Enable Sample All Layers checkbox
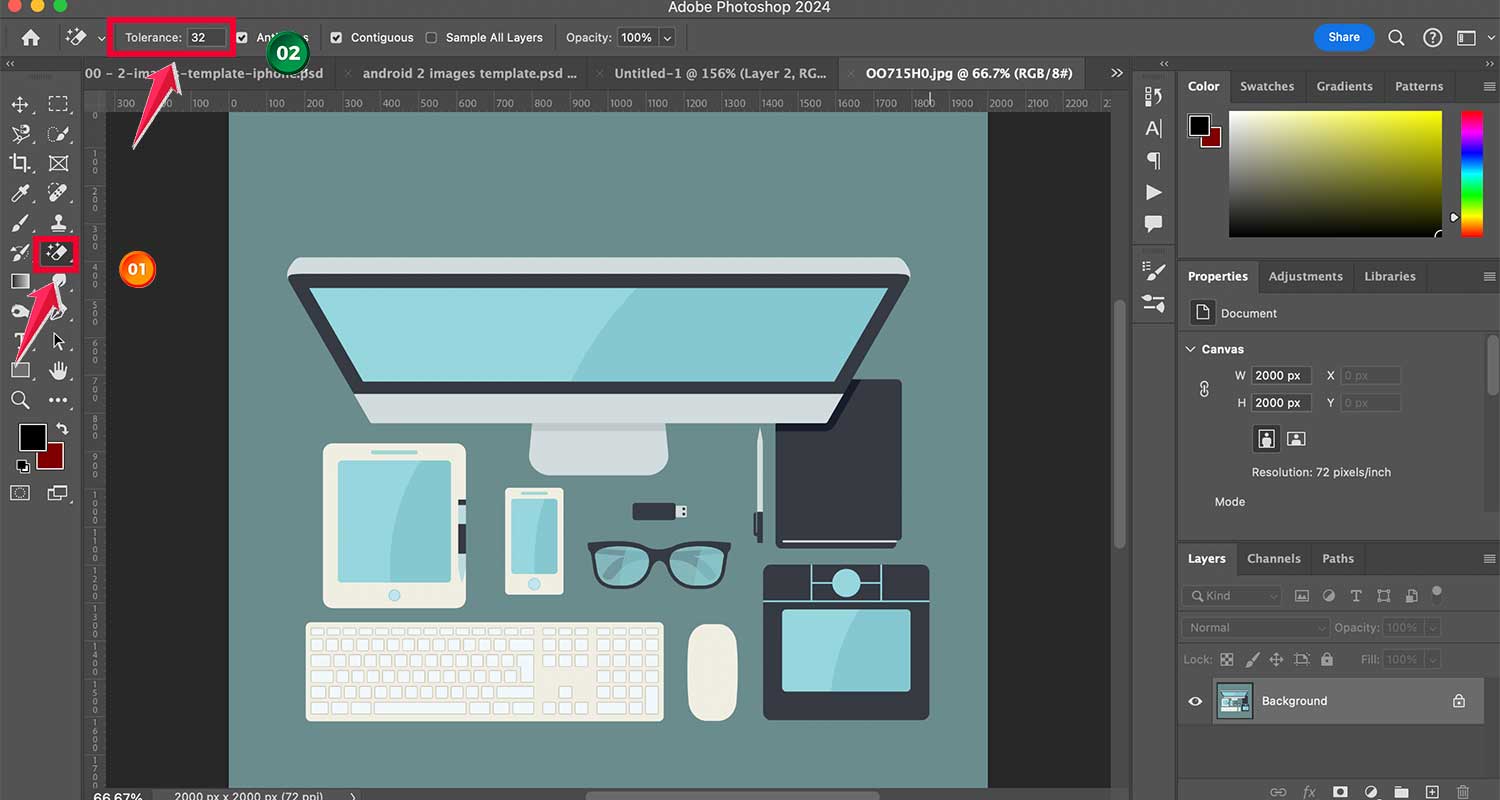 point(431,38)
